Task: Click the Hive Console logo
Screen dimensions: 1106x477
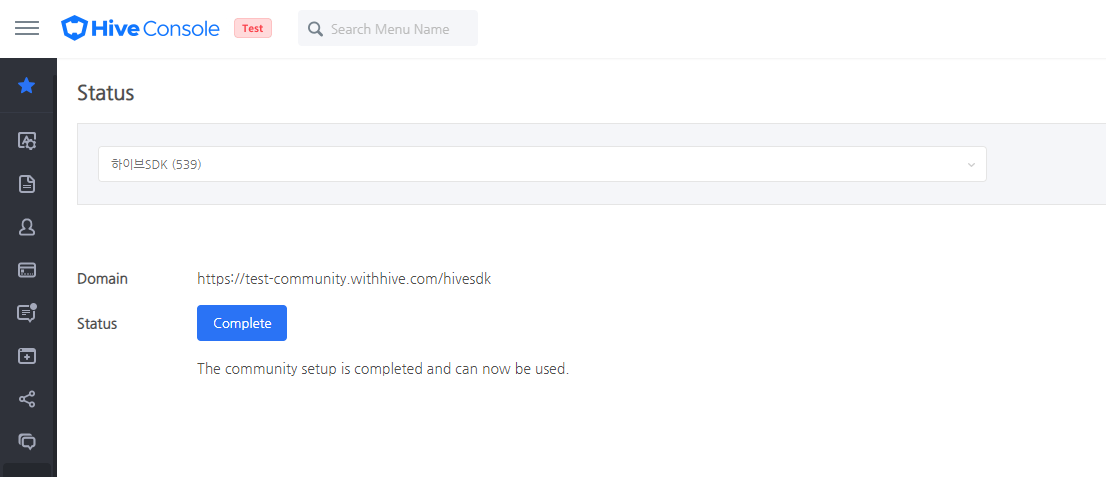Action: pyautogui.click(x=140, y=28)
